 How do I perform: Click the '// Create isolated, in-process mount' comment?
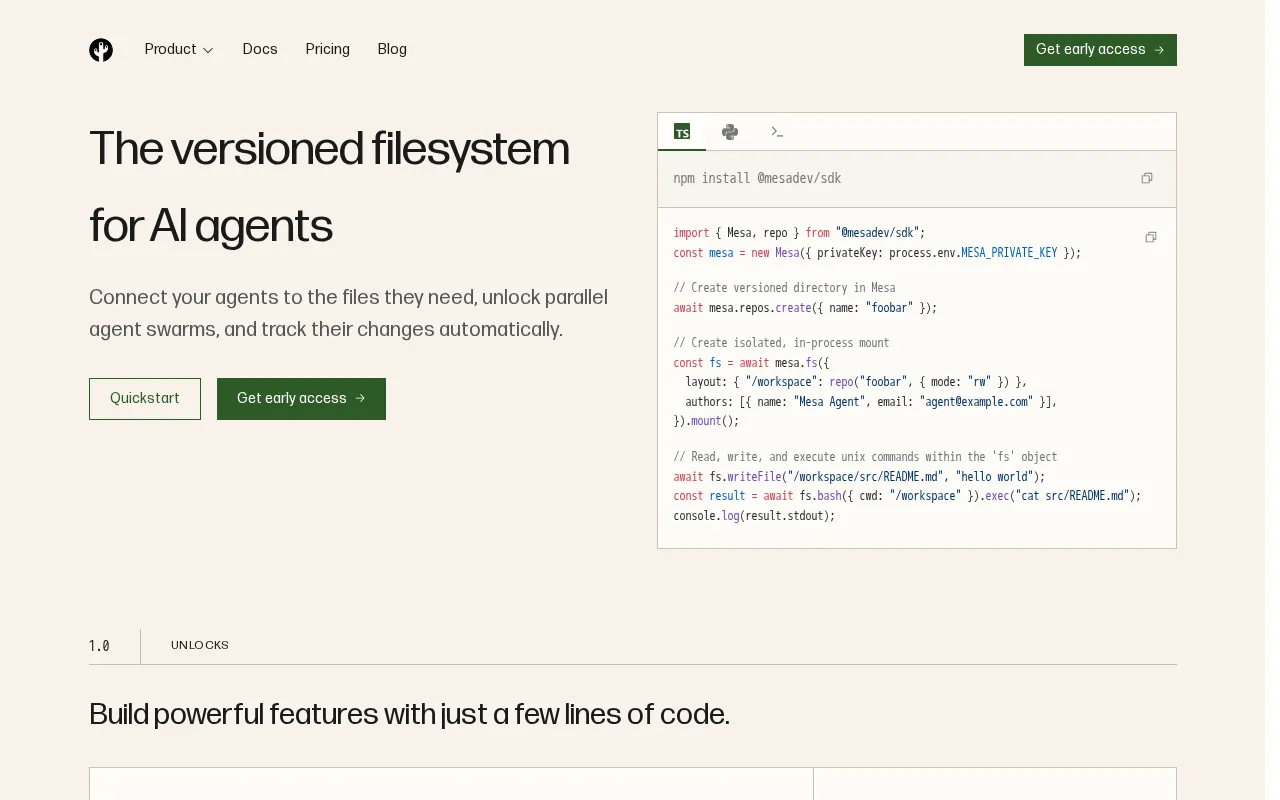[781, 343]
